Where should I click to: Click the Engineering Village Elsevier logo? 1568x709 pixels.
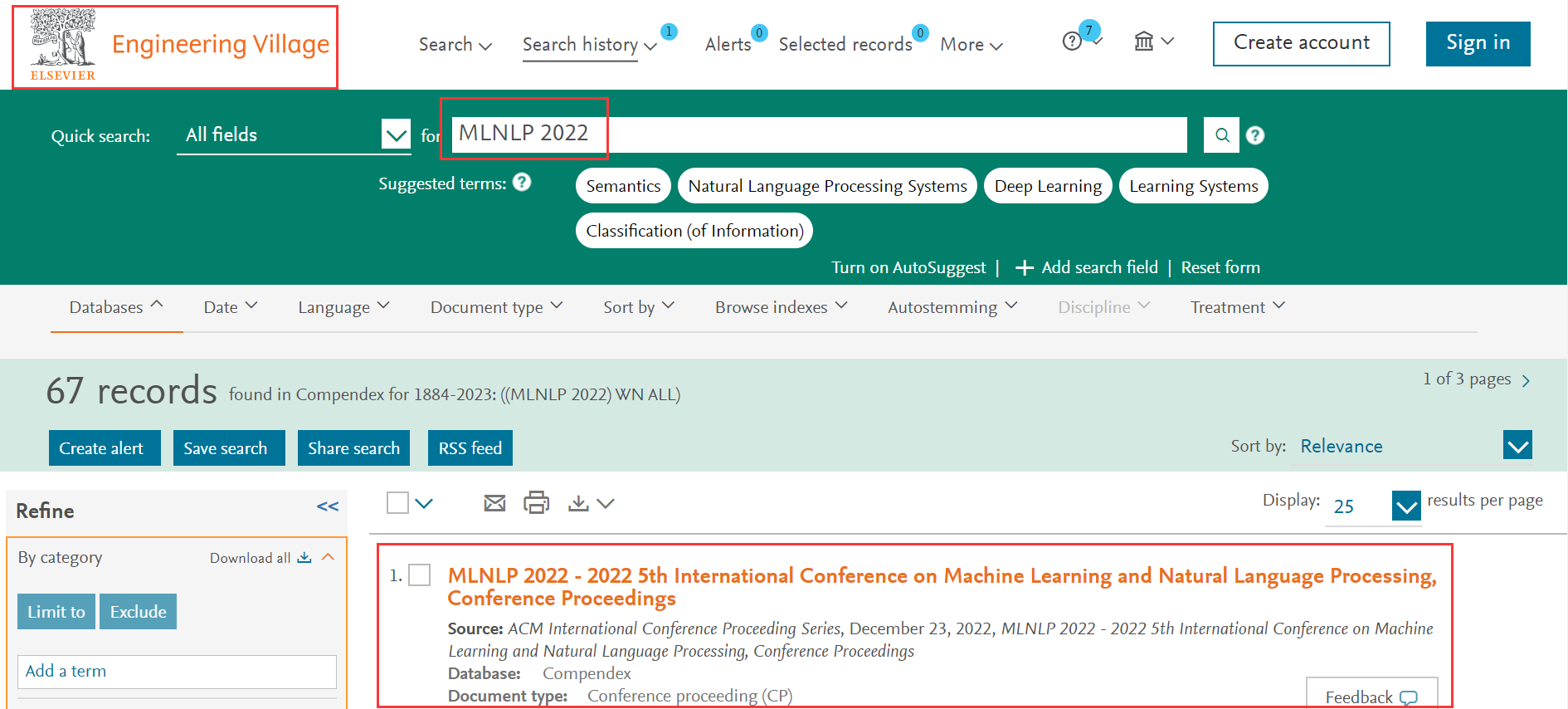coord(175,46)
